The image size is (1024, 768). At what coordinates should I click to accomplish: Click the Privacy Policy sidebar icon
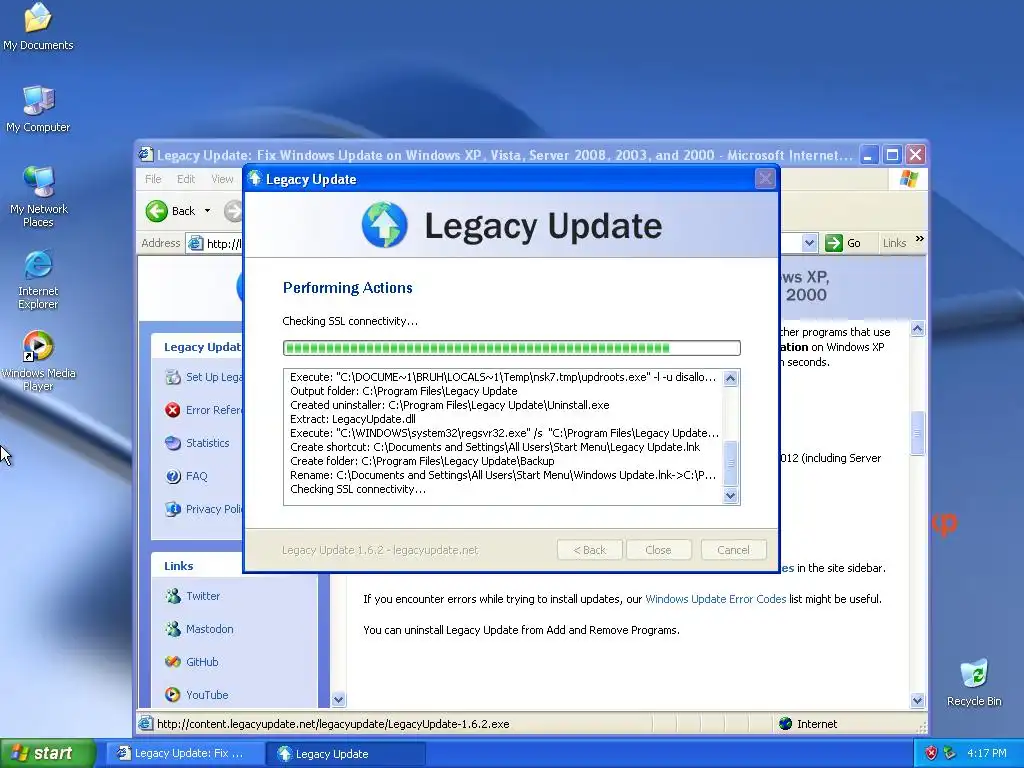coord(172,509)
